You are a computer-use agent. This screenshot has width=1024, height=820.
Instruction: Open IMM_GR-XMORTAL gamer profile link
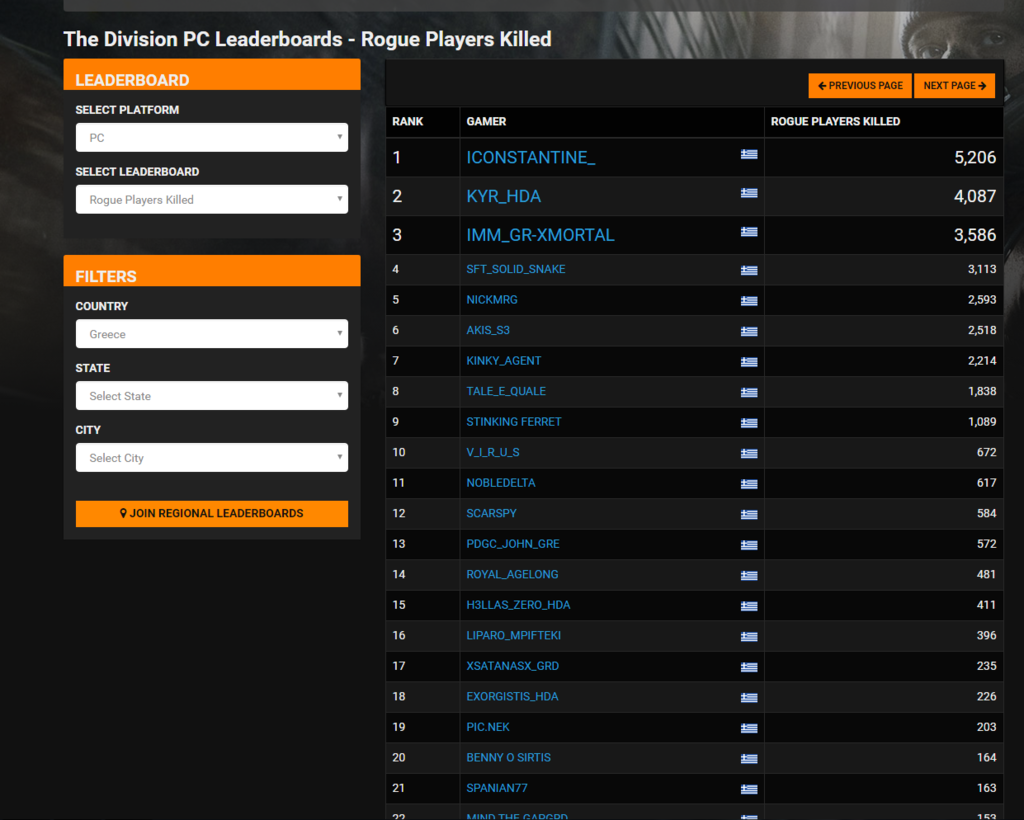pyautogui.click(x=540, y=235)
